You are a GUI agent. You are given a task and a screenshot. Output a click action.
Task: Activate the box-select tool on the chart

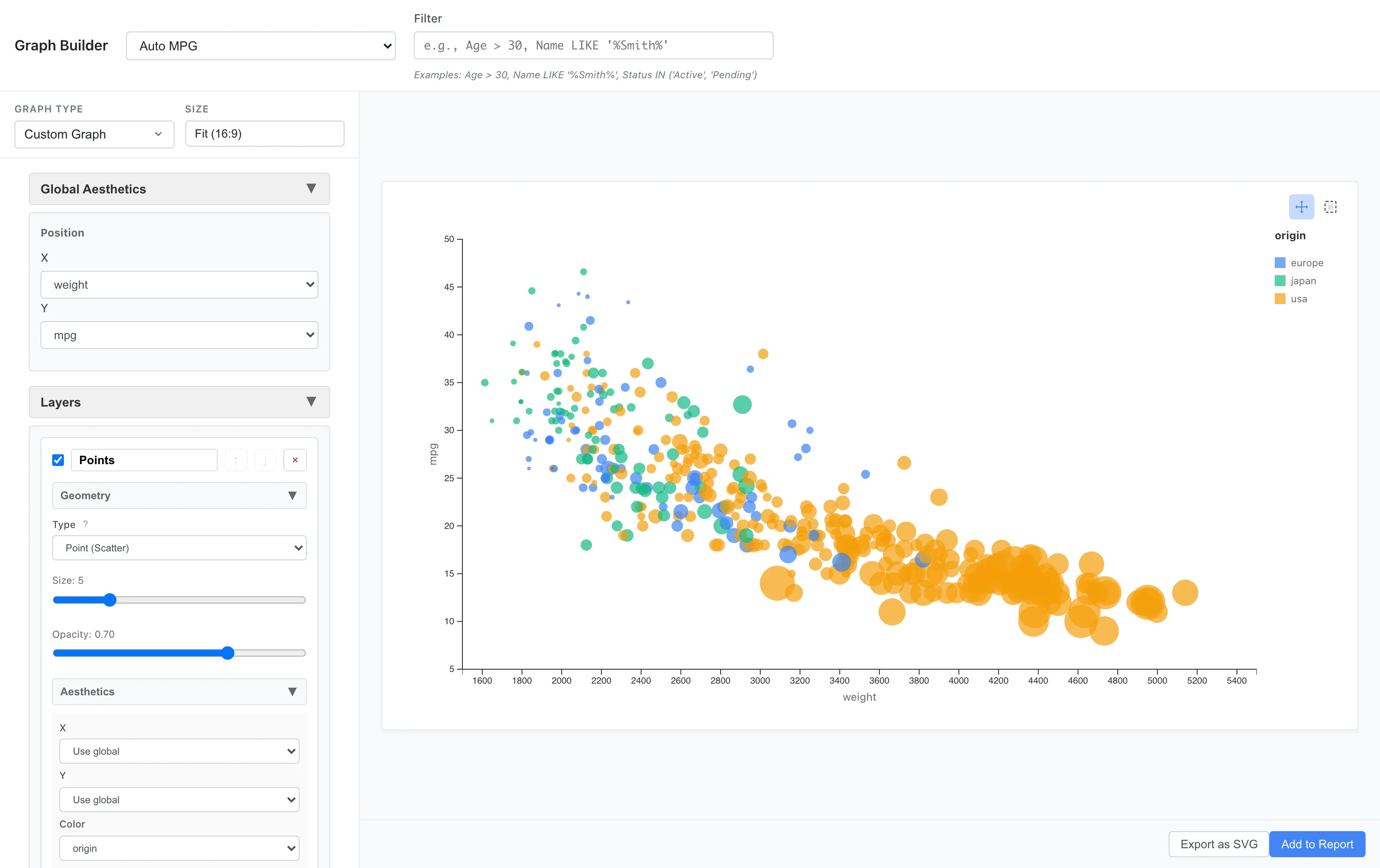(x=1330, y=207)
